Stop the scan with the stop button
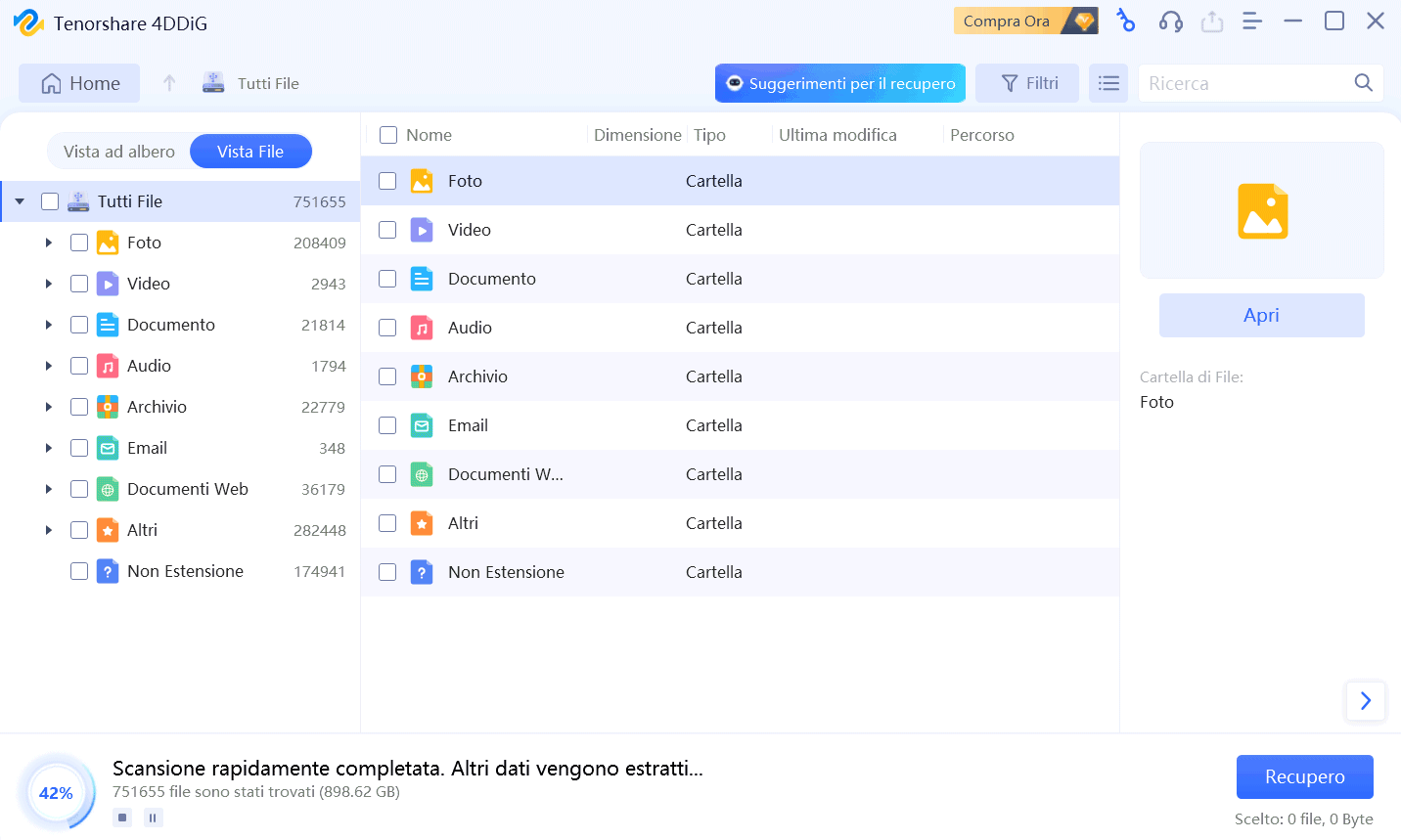 (122, 818)
